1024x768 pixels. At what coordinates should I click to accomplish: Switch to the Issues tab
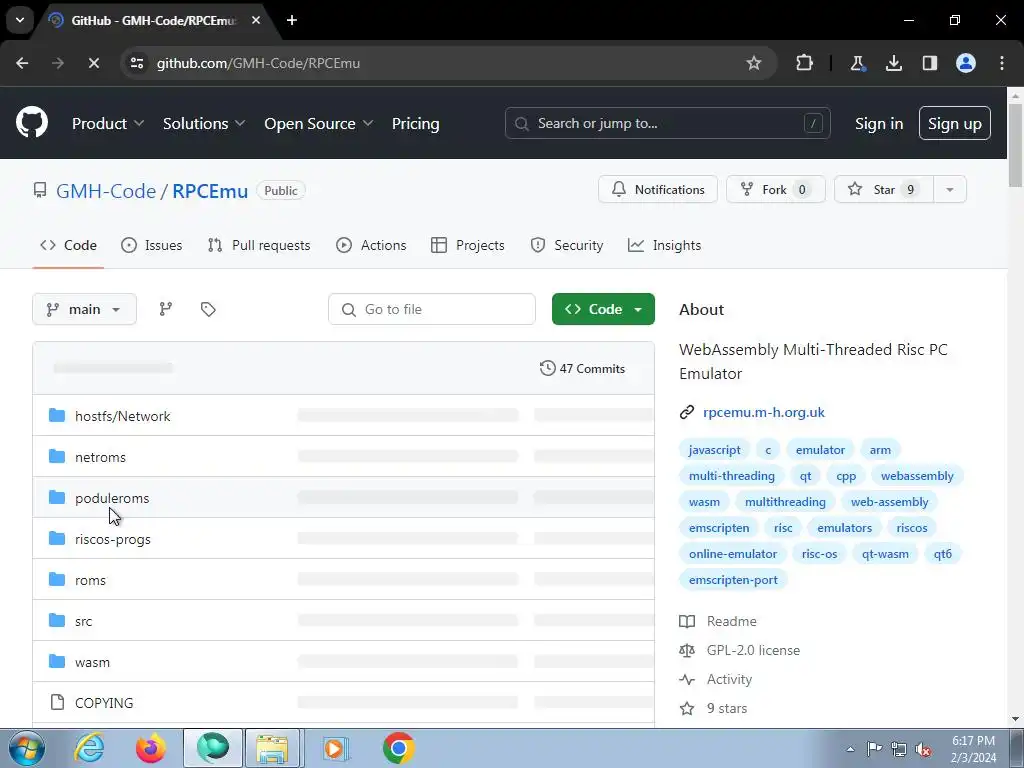152,245
